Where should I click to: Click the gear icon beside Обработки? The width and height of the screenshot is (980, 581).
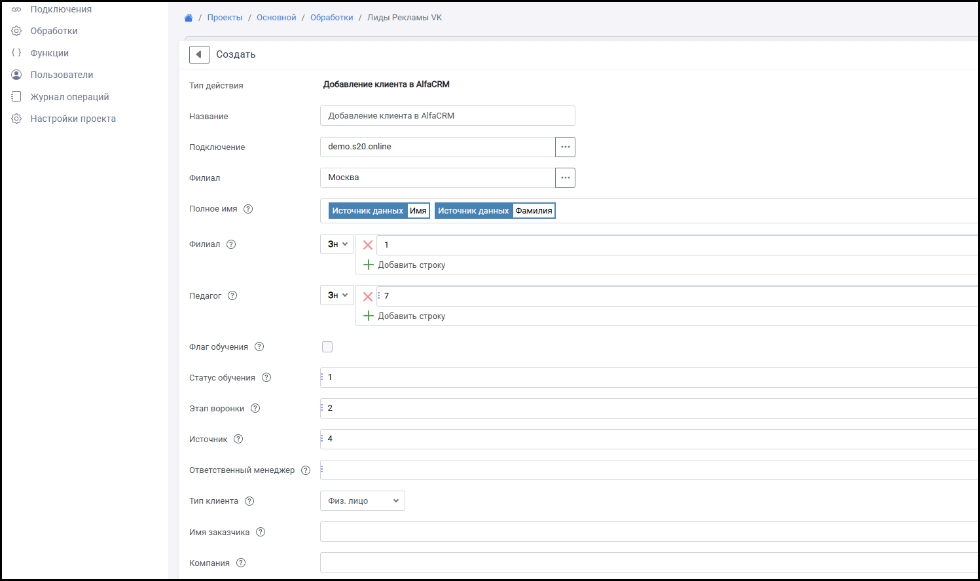17,31
